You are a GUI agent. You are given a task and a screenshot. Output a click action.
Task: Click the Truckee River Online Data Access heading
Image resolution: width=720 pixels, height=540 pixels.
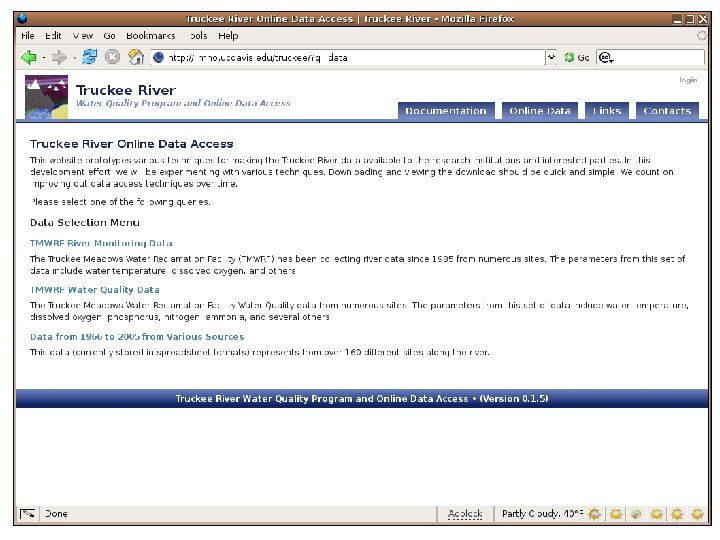click(132, 144)
